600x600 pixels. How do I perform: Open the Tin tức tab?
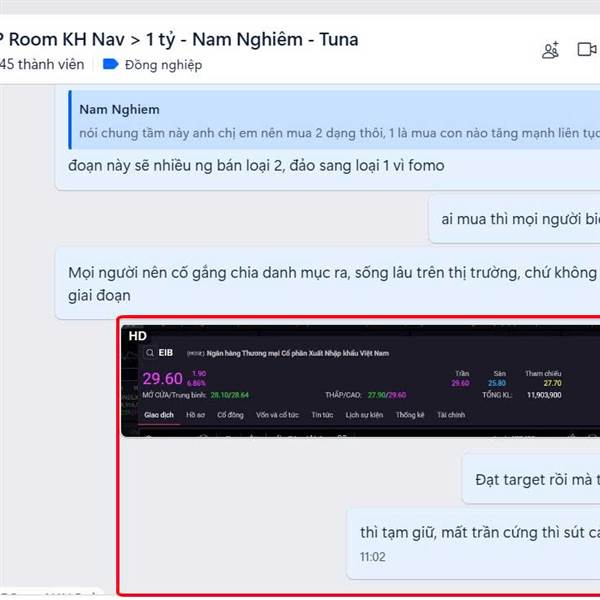[x=322, y=415]
